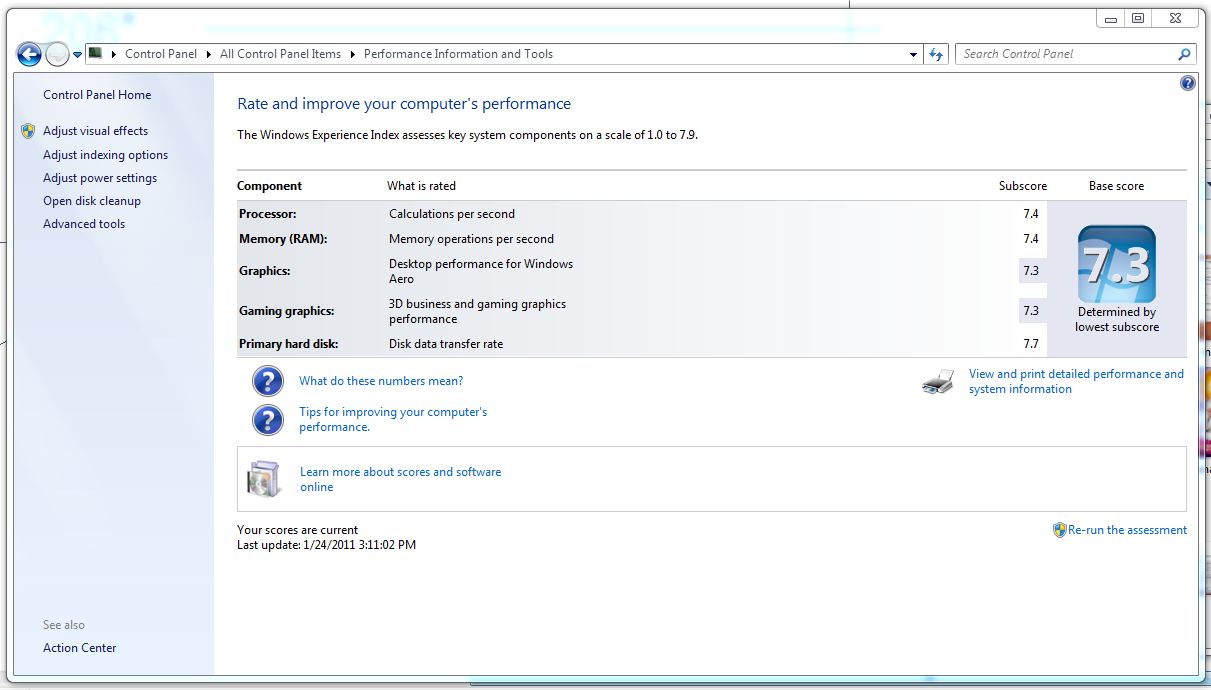Click the printer icon
The width and height of the screenshot is (1211, 690).
938,381
